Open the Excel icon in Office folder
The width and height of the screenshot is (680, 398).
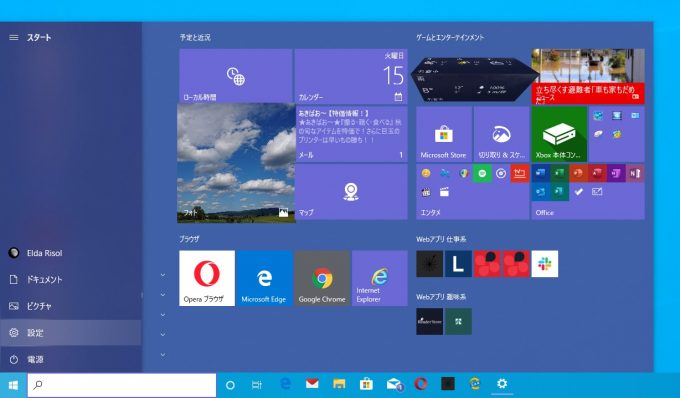pyautogui.click(x=559, y=173)
